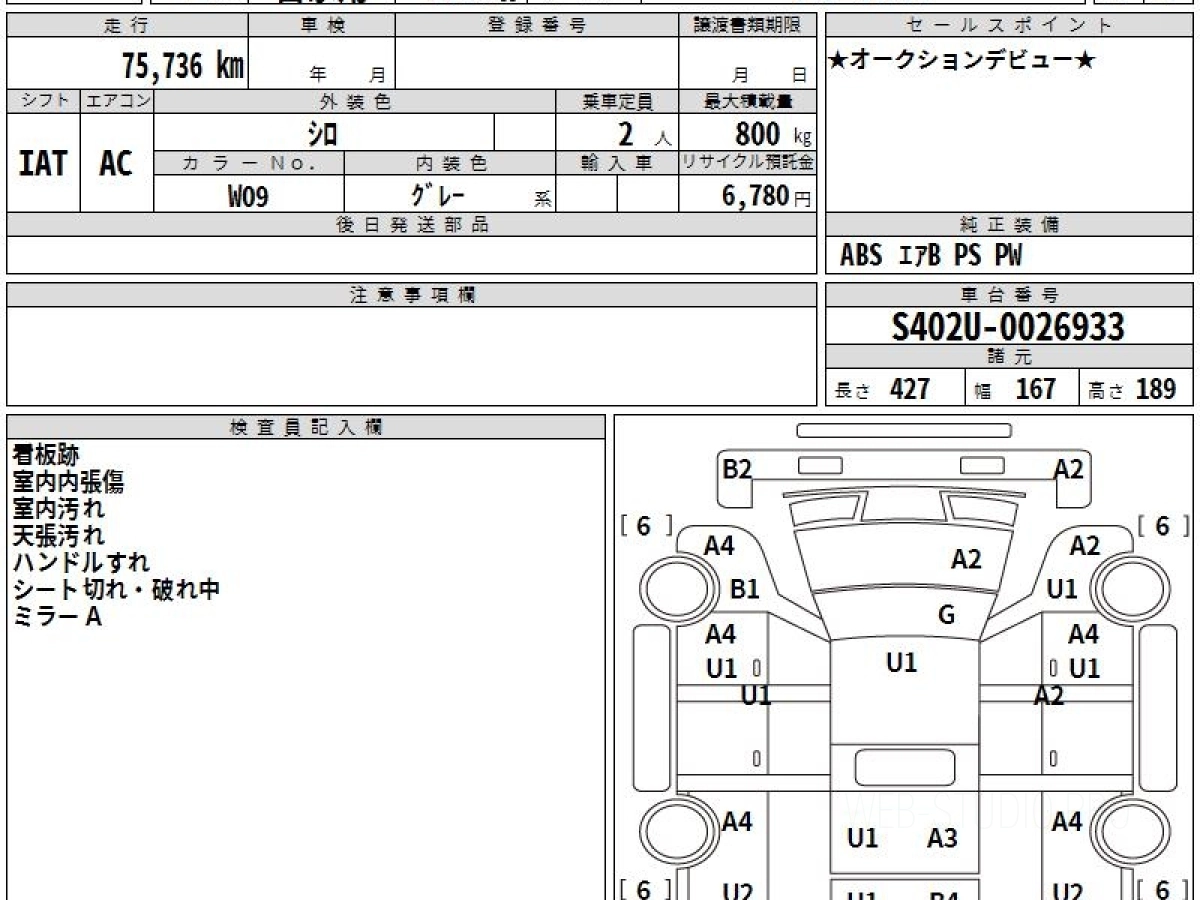The image size is (1200, 900).
Task: Select the 最大積載量 header
Action: pyautogui.click(x=748, y=101)
